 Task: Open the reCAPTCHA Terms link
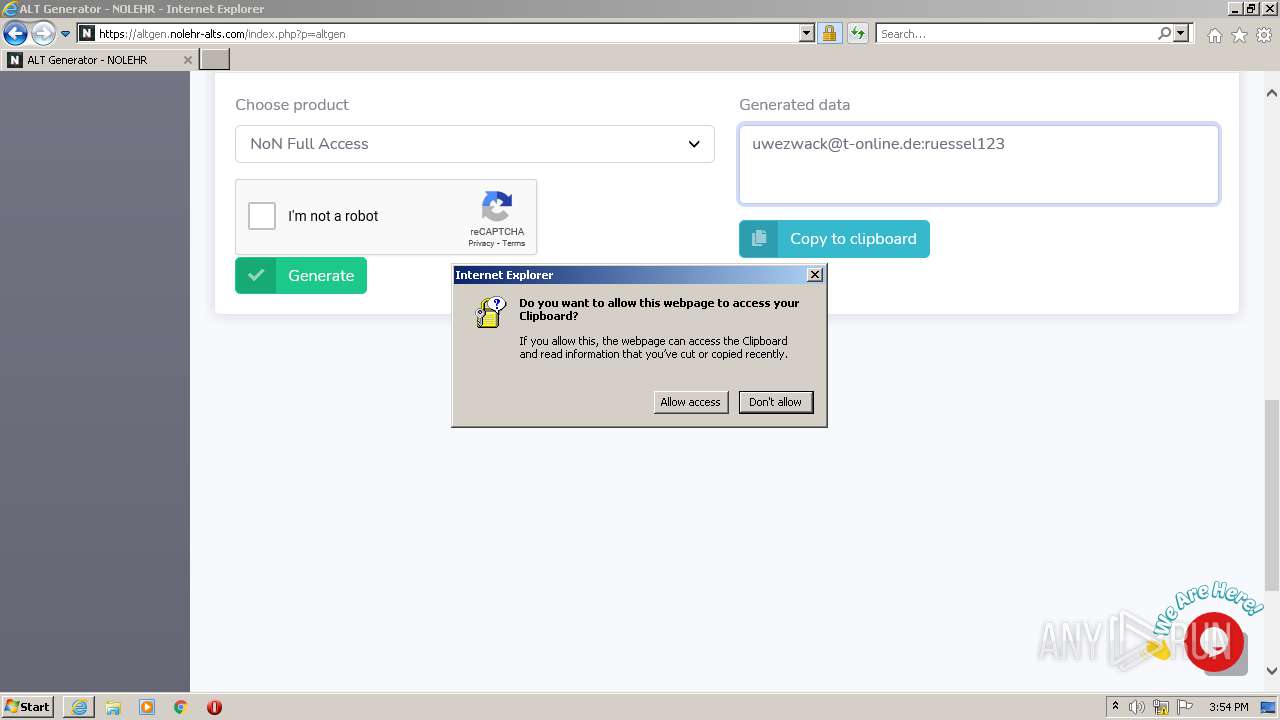tap(514, 243)
